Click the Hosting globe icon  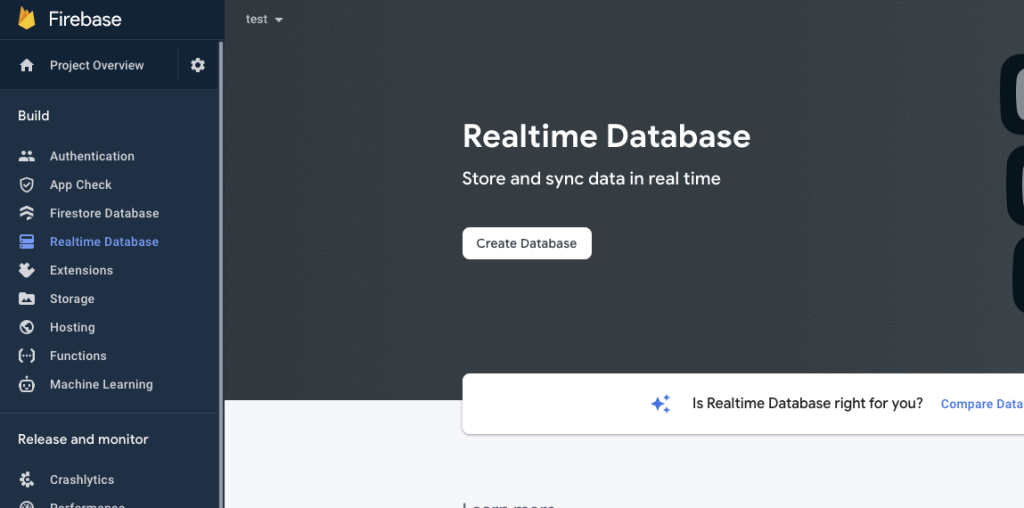point(27,327)
